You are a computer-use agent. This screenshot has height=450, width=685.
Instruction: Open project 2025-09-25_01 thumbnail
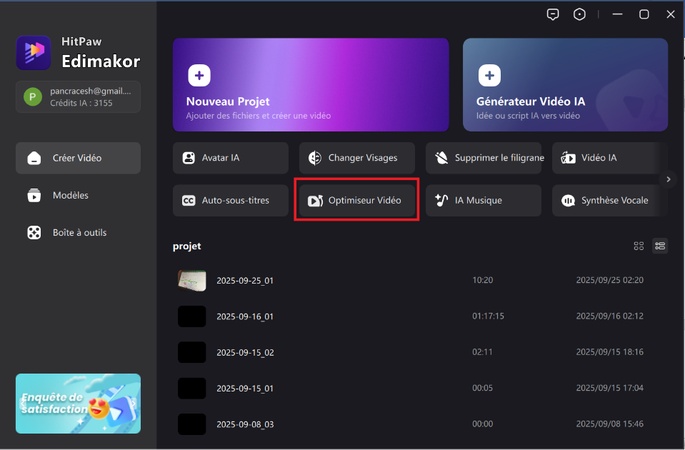[192, 280]
